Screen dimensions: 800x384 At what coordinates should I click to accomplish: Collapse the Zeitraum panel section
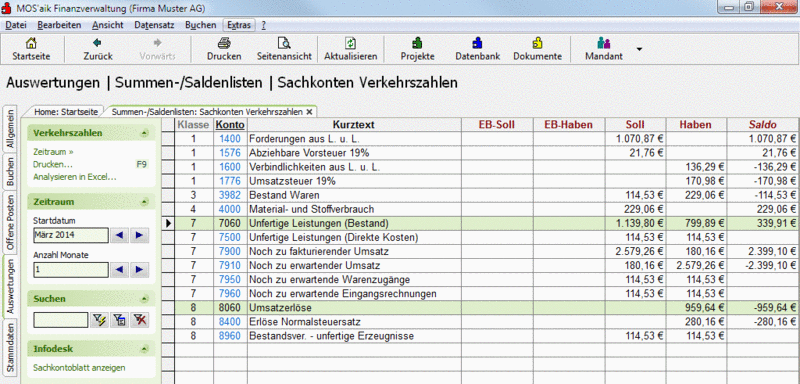click(145, 202)
